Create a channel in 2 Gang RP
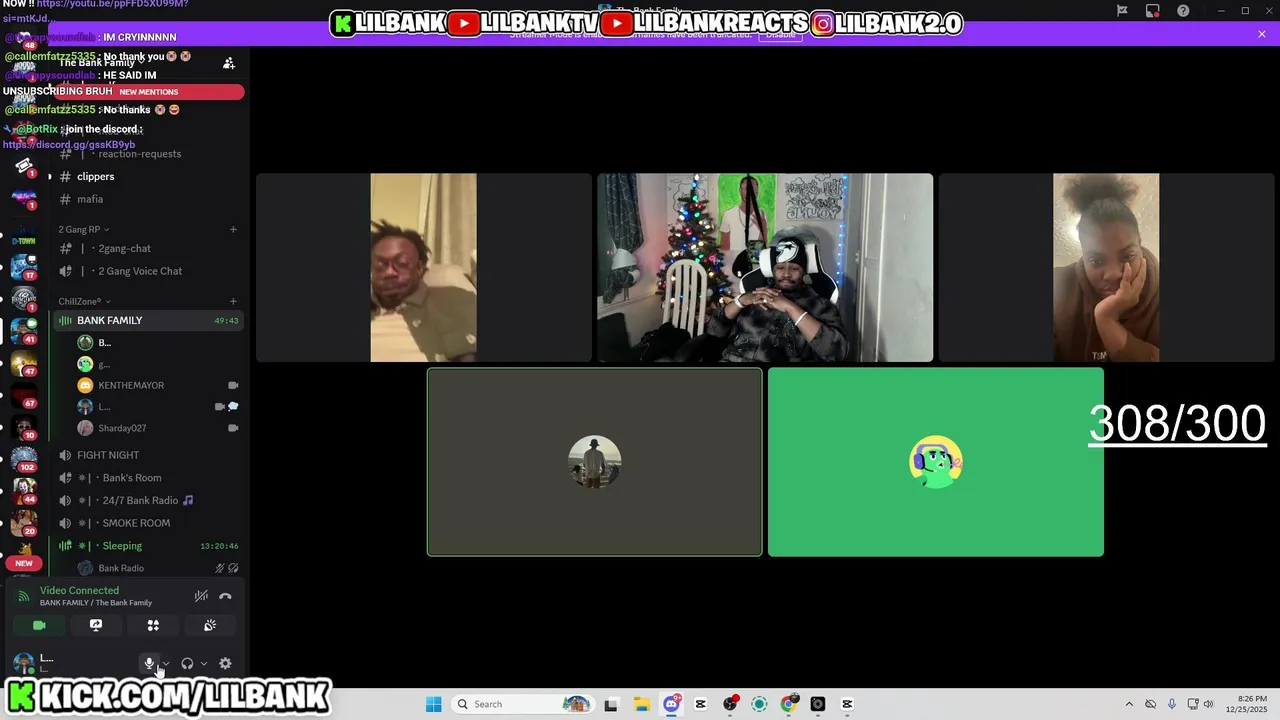 pos(233,229)
